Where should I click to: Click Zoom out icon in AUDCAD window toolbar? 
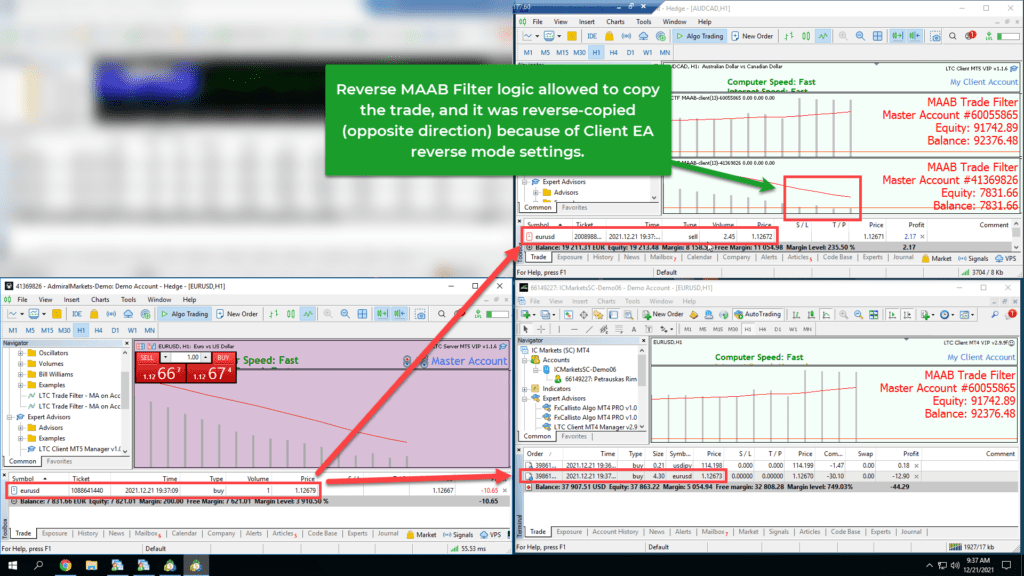[x=860, y=37]
